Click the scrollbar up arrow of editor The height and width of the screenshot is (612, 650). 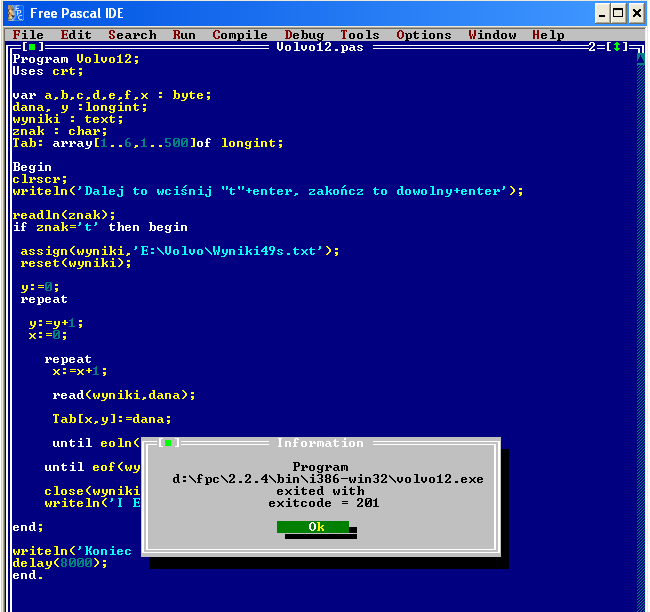pyautogui.click(x=641, y=59)
